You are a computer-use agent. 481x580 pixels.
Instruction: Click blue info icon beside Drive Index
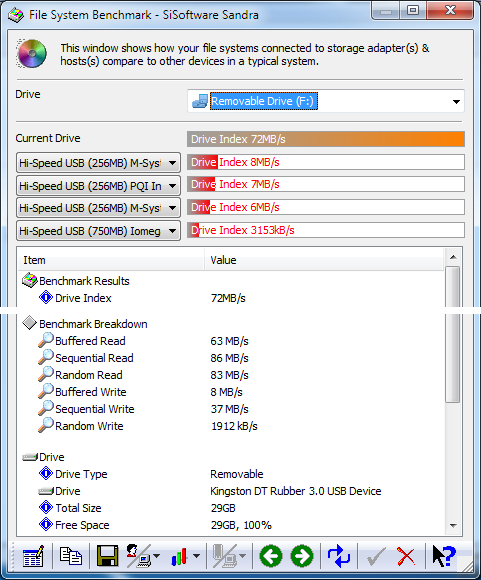pos(46,297)
